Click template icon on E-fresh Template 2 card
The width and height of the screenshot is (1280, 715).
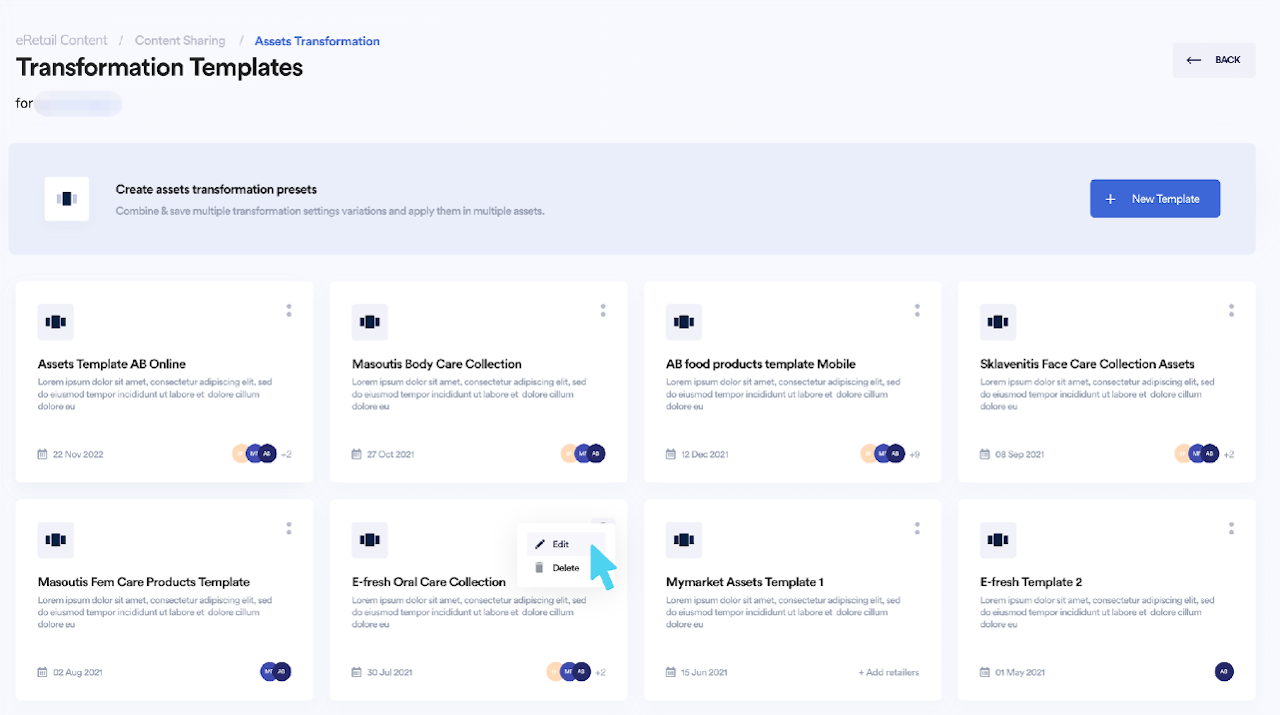tap(998, 540)
